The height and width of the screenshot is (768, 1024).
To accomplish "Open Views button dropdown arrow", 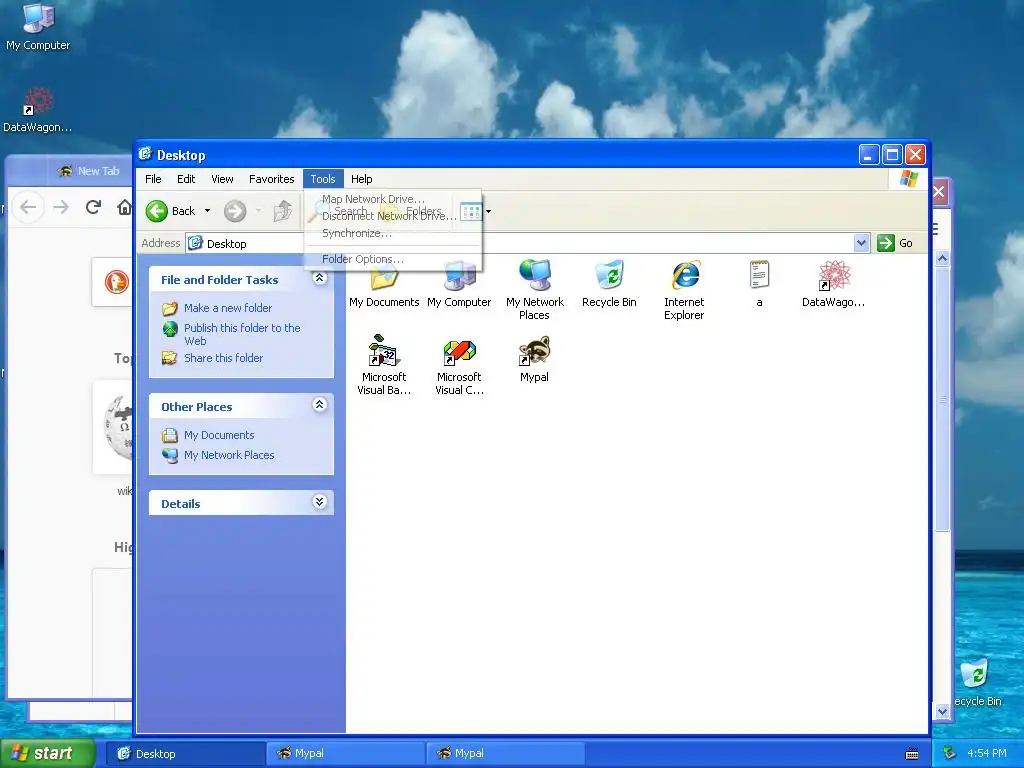I will [488, 211].
